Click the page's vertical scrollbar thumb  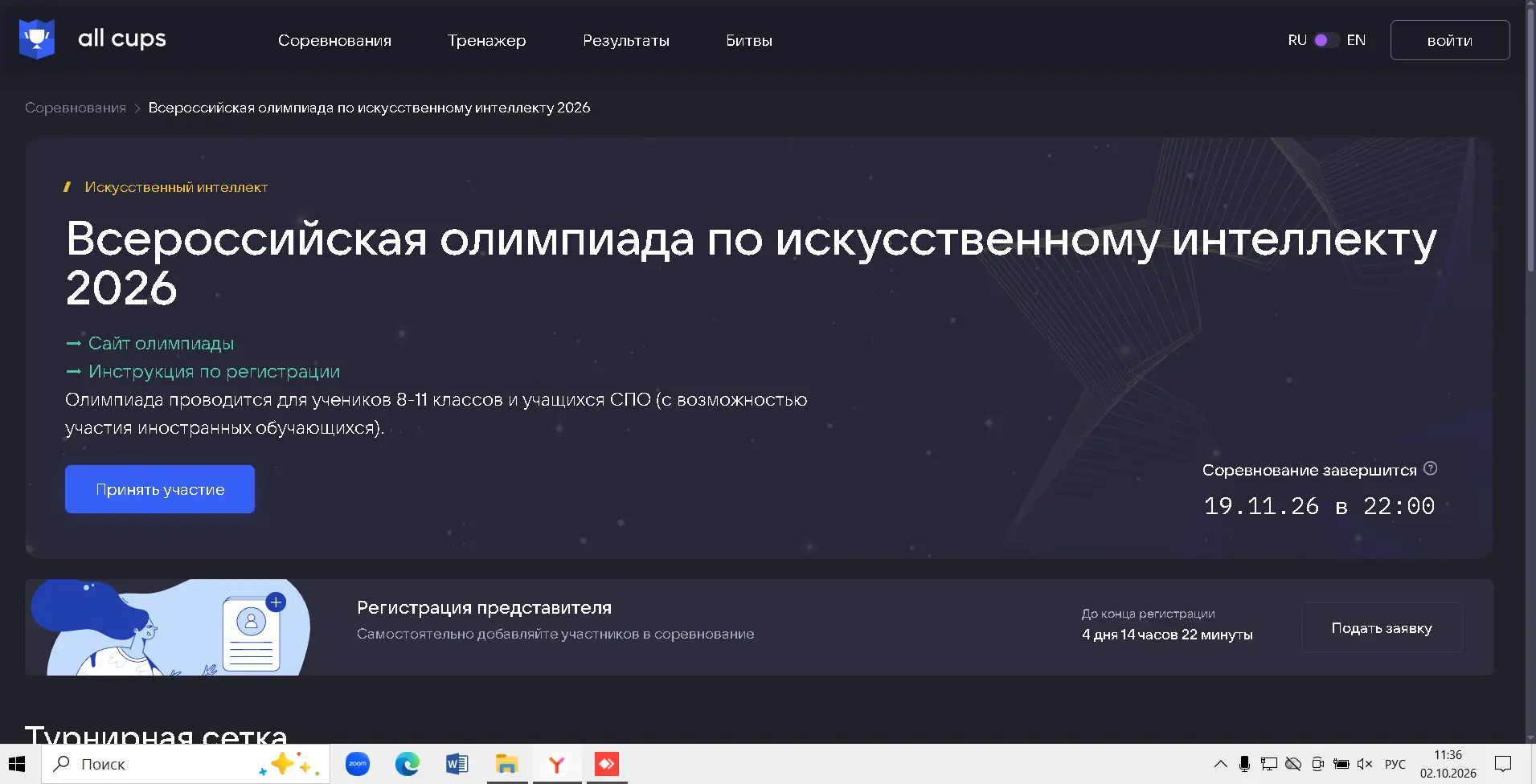[1530, 138]
